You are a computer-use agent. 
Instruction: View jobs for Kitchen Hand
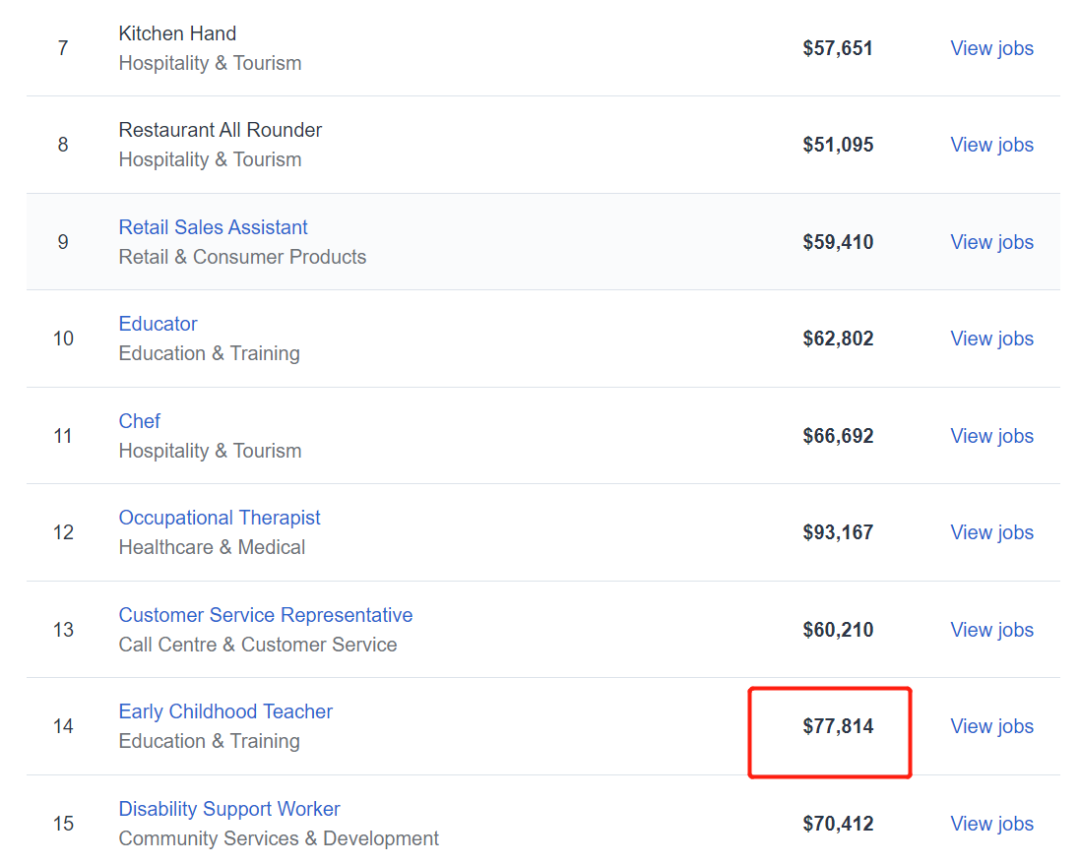(991, 48)
